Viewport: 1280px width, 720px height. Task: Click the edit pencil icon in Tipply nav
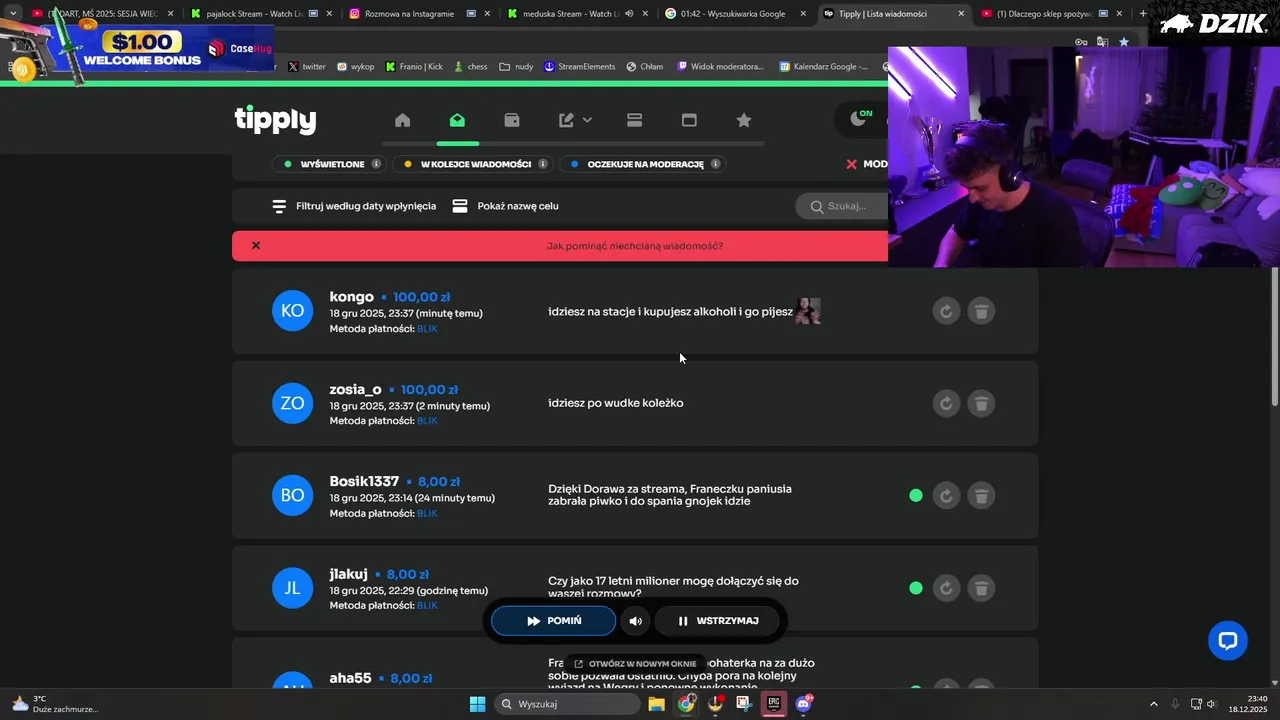(x=566, y=120)
